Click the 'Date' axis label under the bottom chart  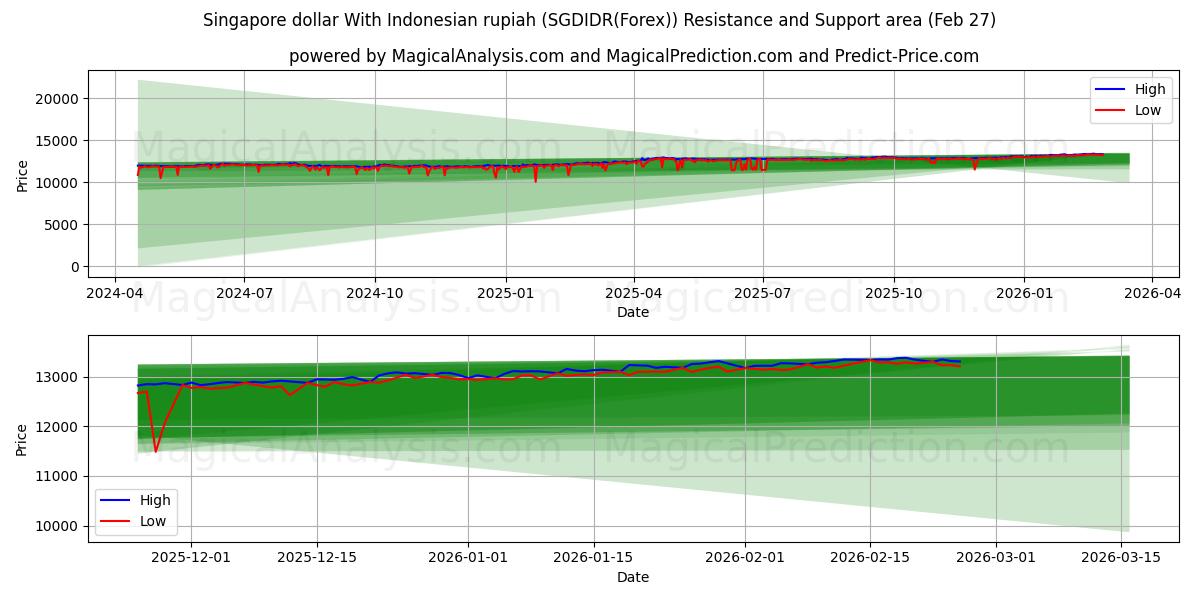pos(633,577)
